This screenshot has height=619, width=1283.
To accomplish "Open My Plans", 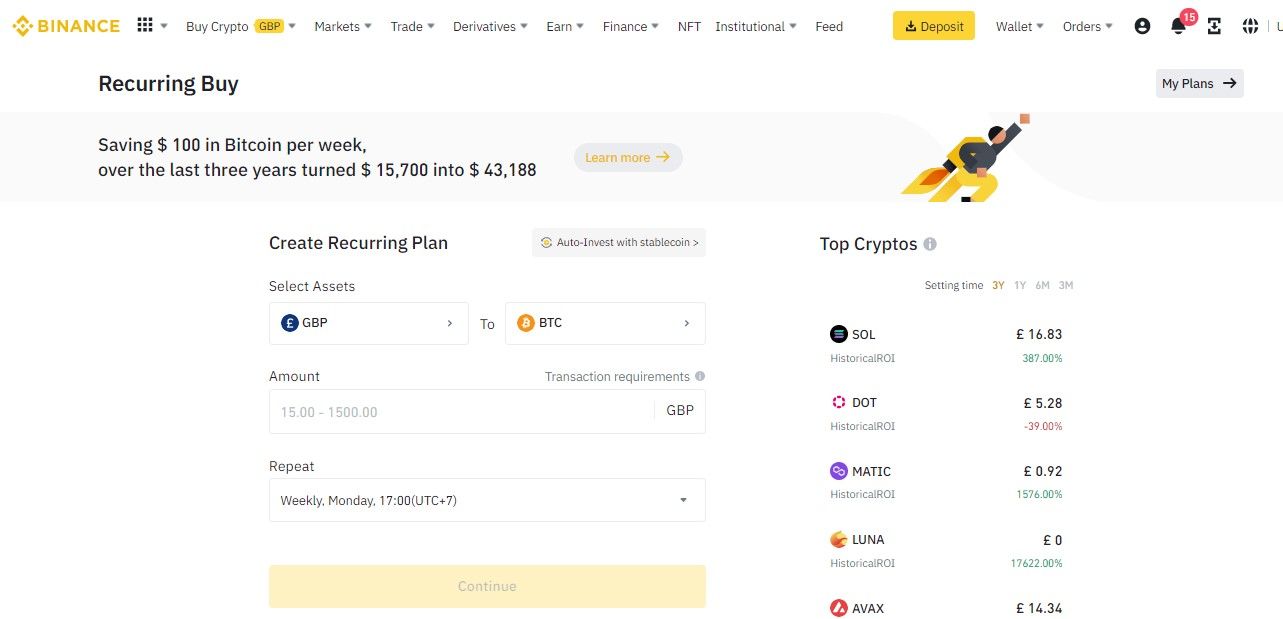I will [x=1199, y=84].
